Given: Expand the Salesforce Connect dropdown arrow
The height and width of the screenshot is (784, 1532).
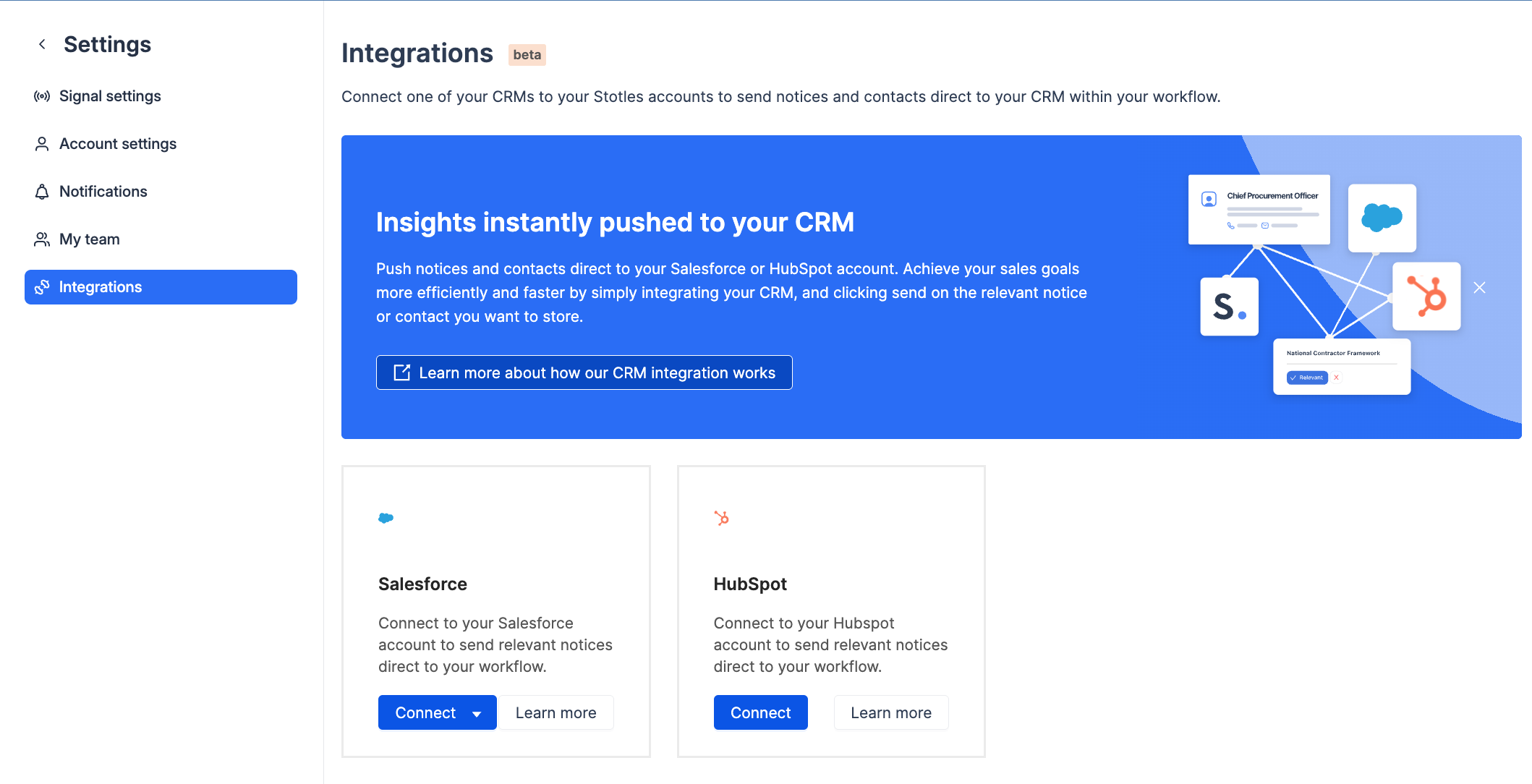Looking at the screenshot, I should pyautogui.click(x=477, y=714).
